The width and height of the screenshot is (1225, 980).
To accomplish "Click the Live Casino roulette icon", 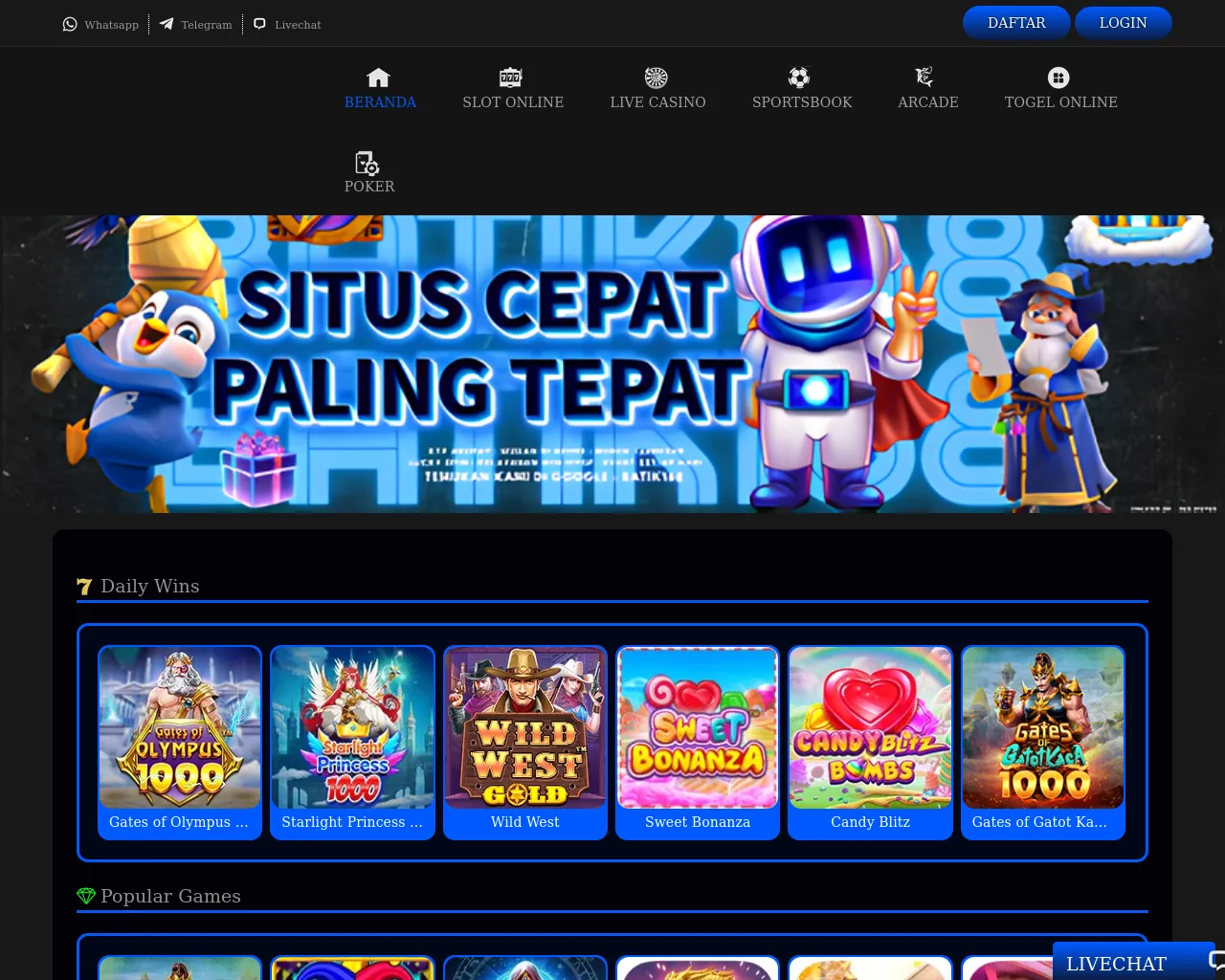I will click(657, 78).
